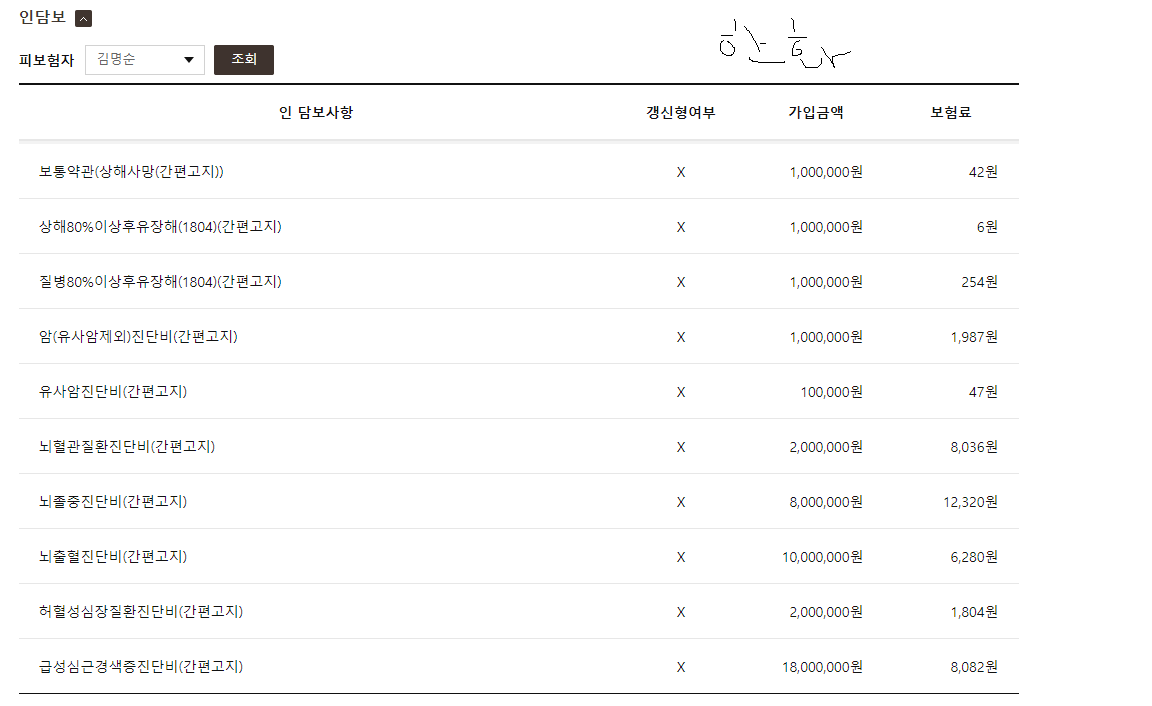Image resolution: width=1152 pixels, height=706 pixels.
Task: Click the 유사암진단비(간편고지) row
Action: coord(519,392)
